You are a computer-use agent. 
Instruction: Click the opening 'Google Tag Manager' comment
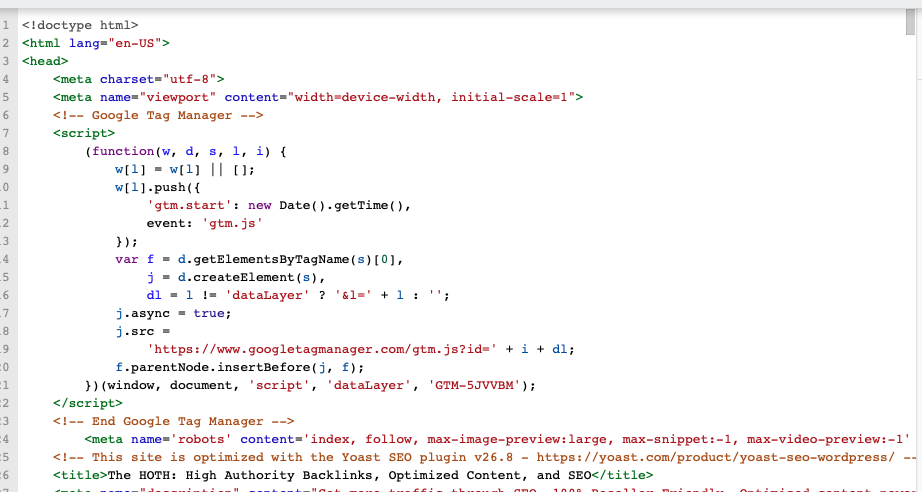(x=158, y=115)
